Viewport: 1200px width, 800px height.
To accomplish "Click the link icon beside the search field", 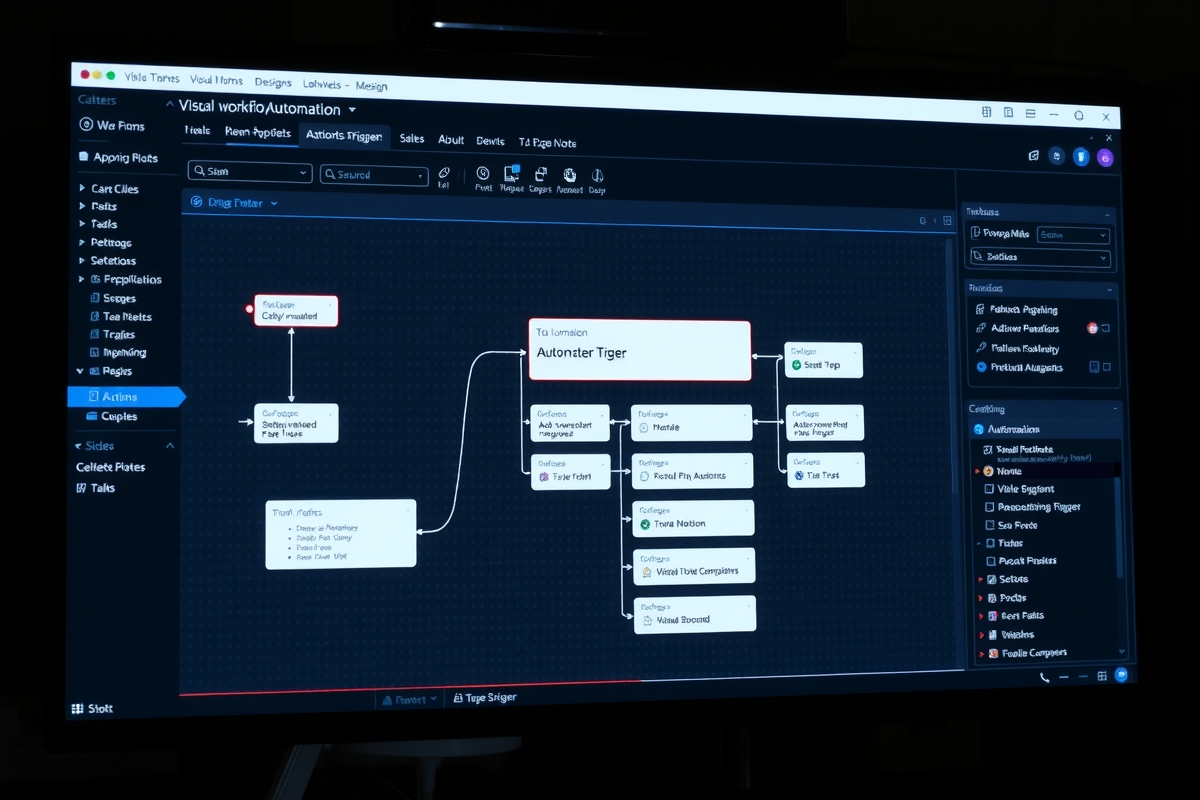I will tap(444, 173).
